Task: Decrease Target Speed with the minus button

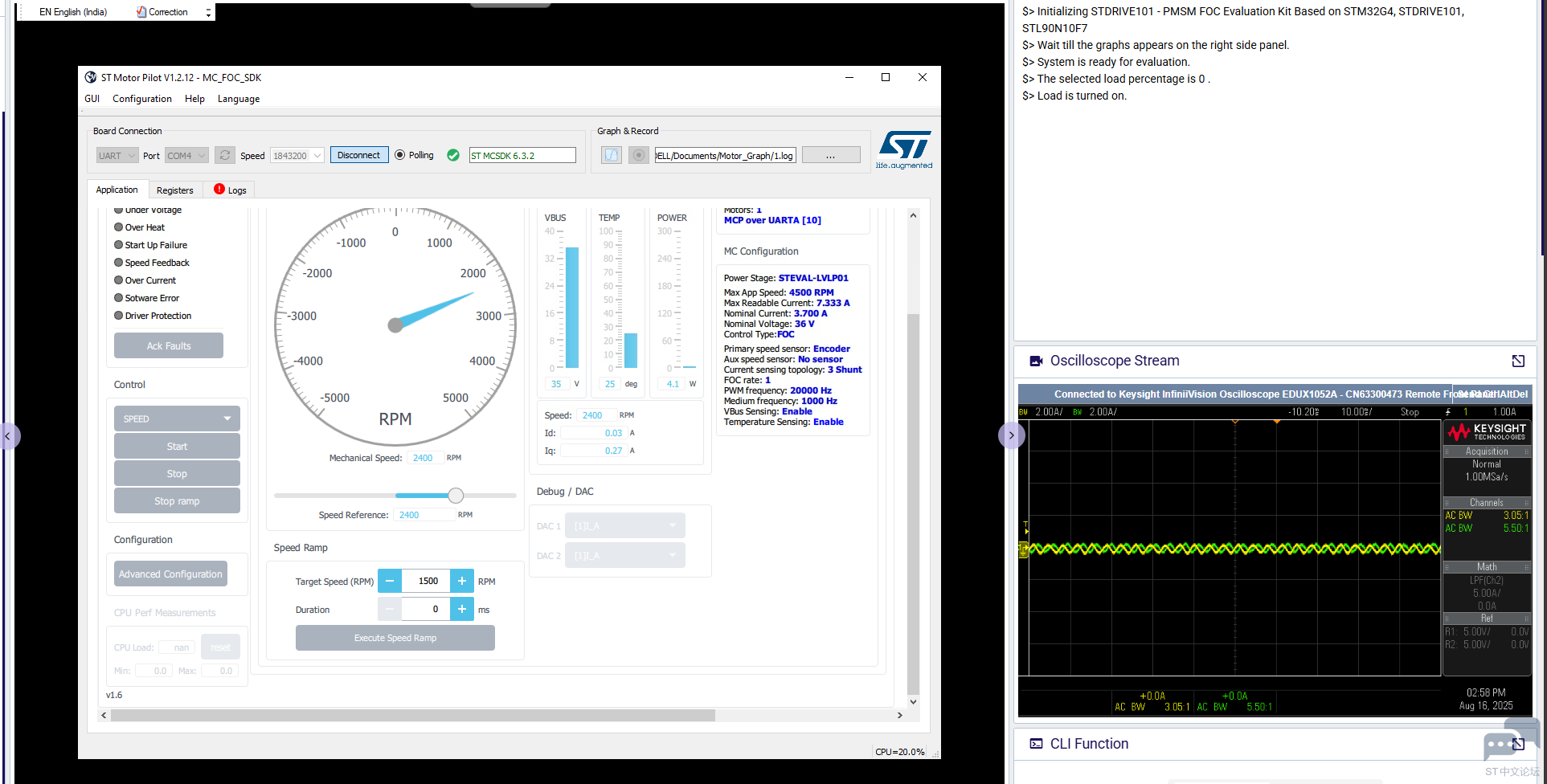Action: click(x=389, y=581)
